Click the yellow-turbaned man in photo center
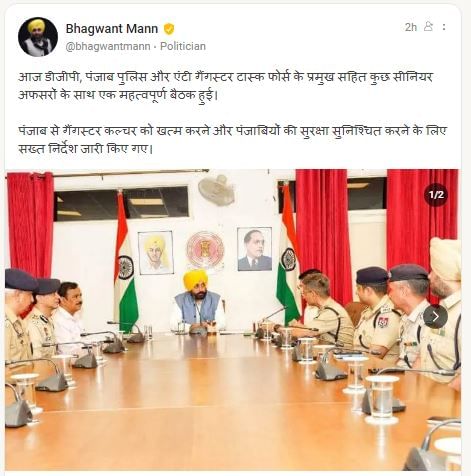This screenshot has height=476, width=471. click(x=197, y=301)
